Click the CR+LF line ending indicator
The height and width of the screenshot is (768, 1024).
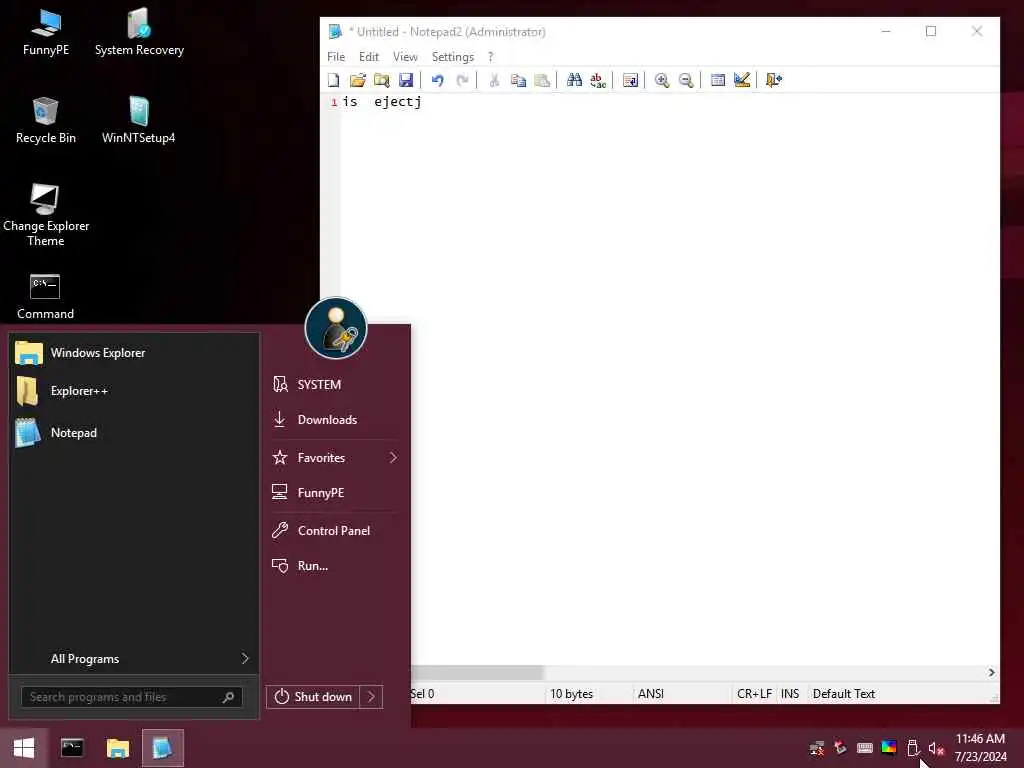(x=754, y=694)
